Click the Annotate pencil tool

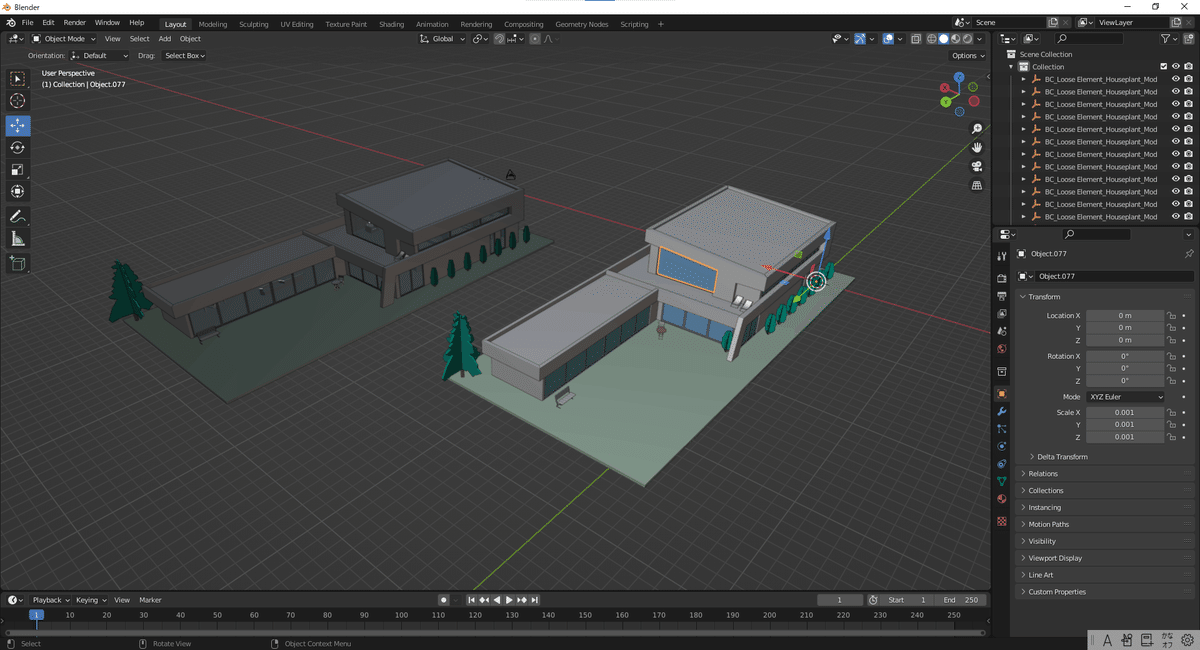click(17, 217)
